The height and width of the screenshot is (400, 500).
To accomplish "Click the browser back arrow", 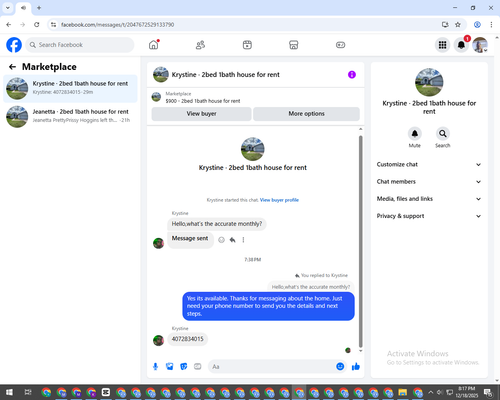I will [9, 25].
